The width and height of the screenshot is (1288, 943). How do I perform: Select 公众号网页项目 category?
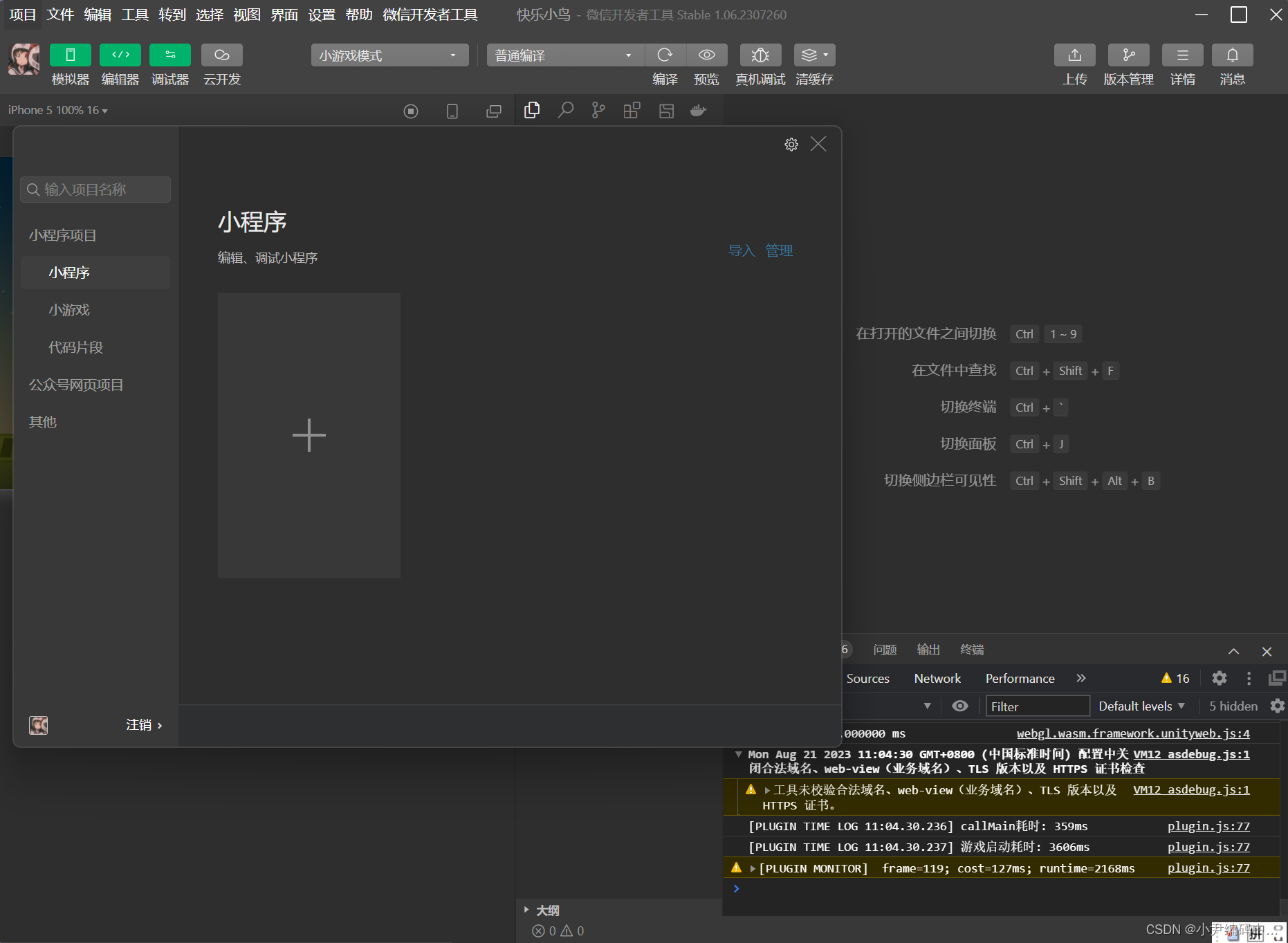coord(76,385)
